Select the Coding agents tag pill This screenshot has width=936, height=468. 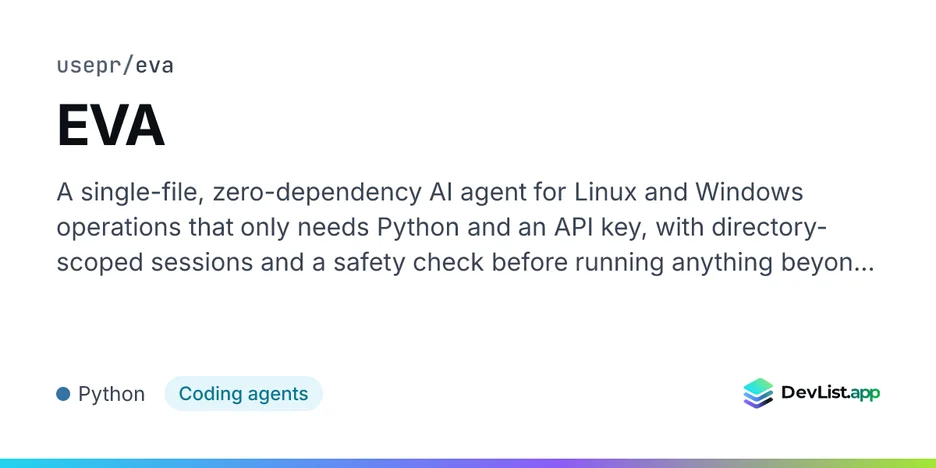[244, 394]
